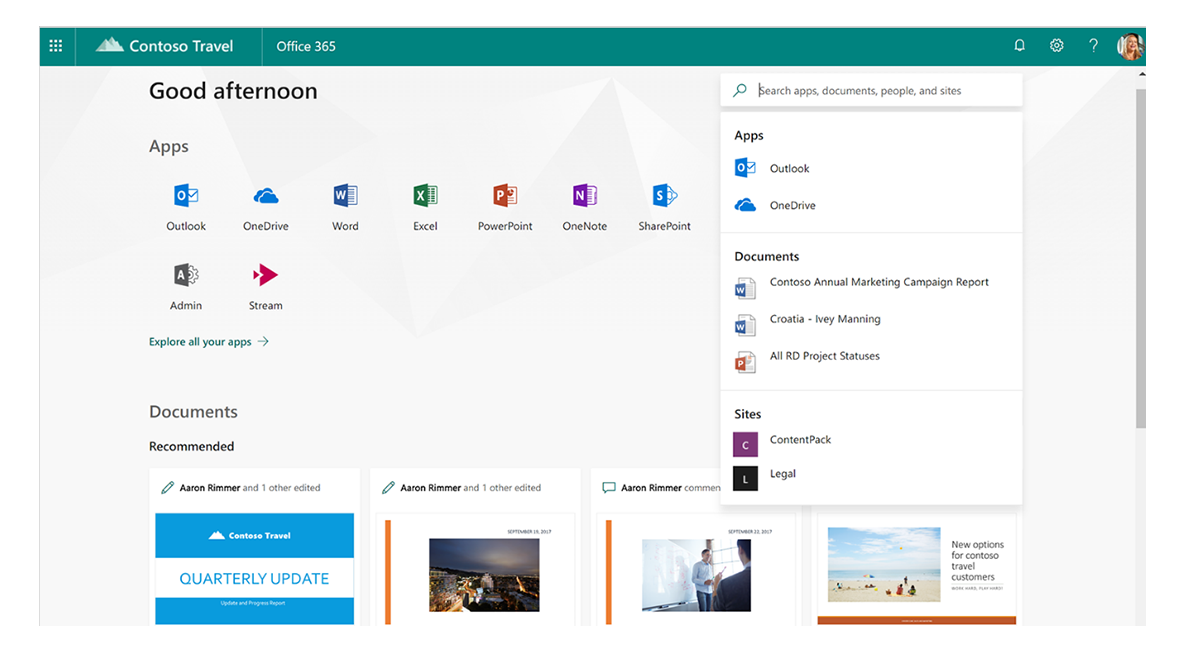Go to Legal site result
The width and height of the screenshot is (1186, 650).
pos(783,474)
